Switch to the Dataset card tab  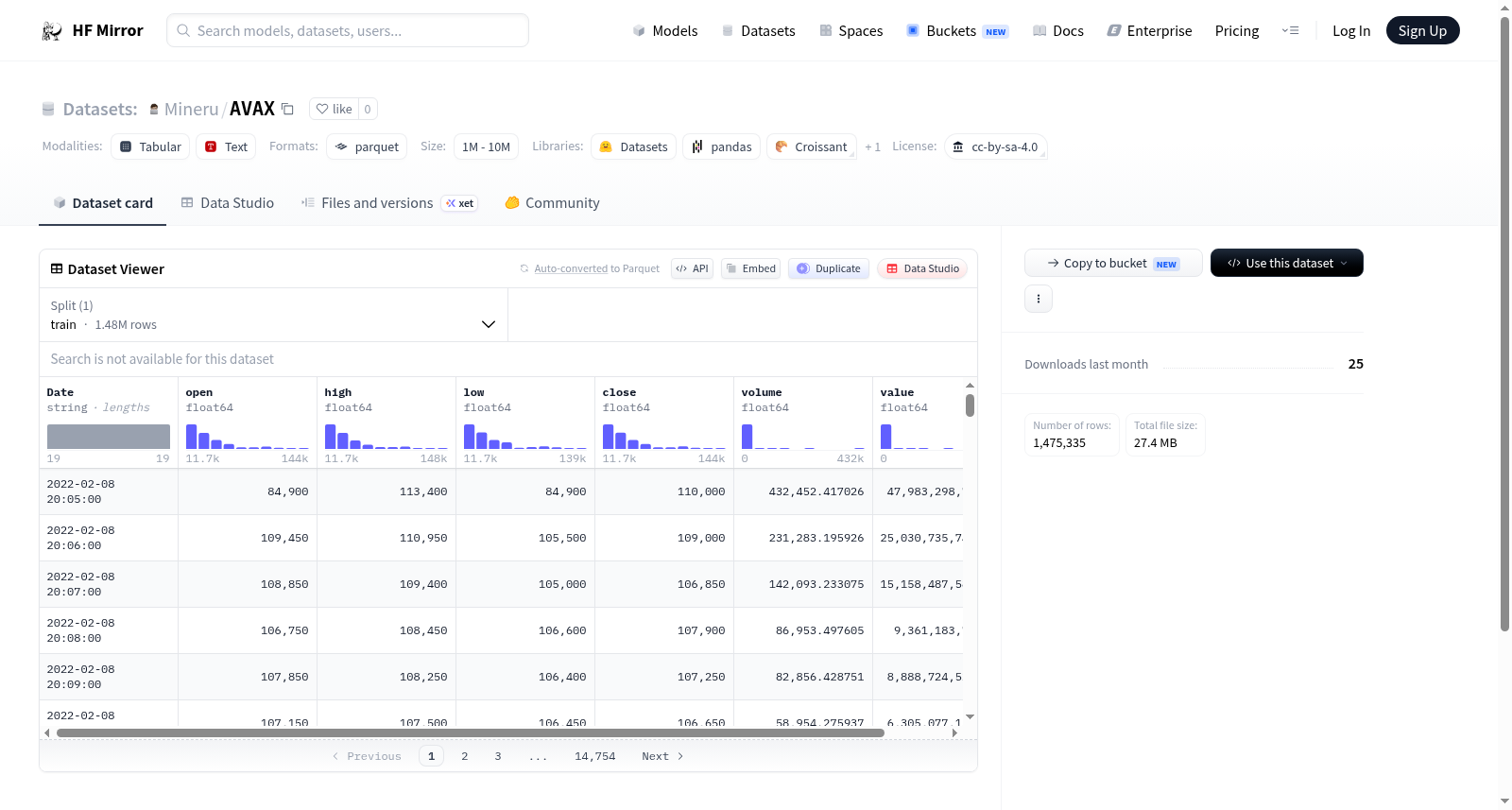[x=102, y=203]
